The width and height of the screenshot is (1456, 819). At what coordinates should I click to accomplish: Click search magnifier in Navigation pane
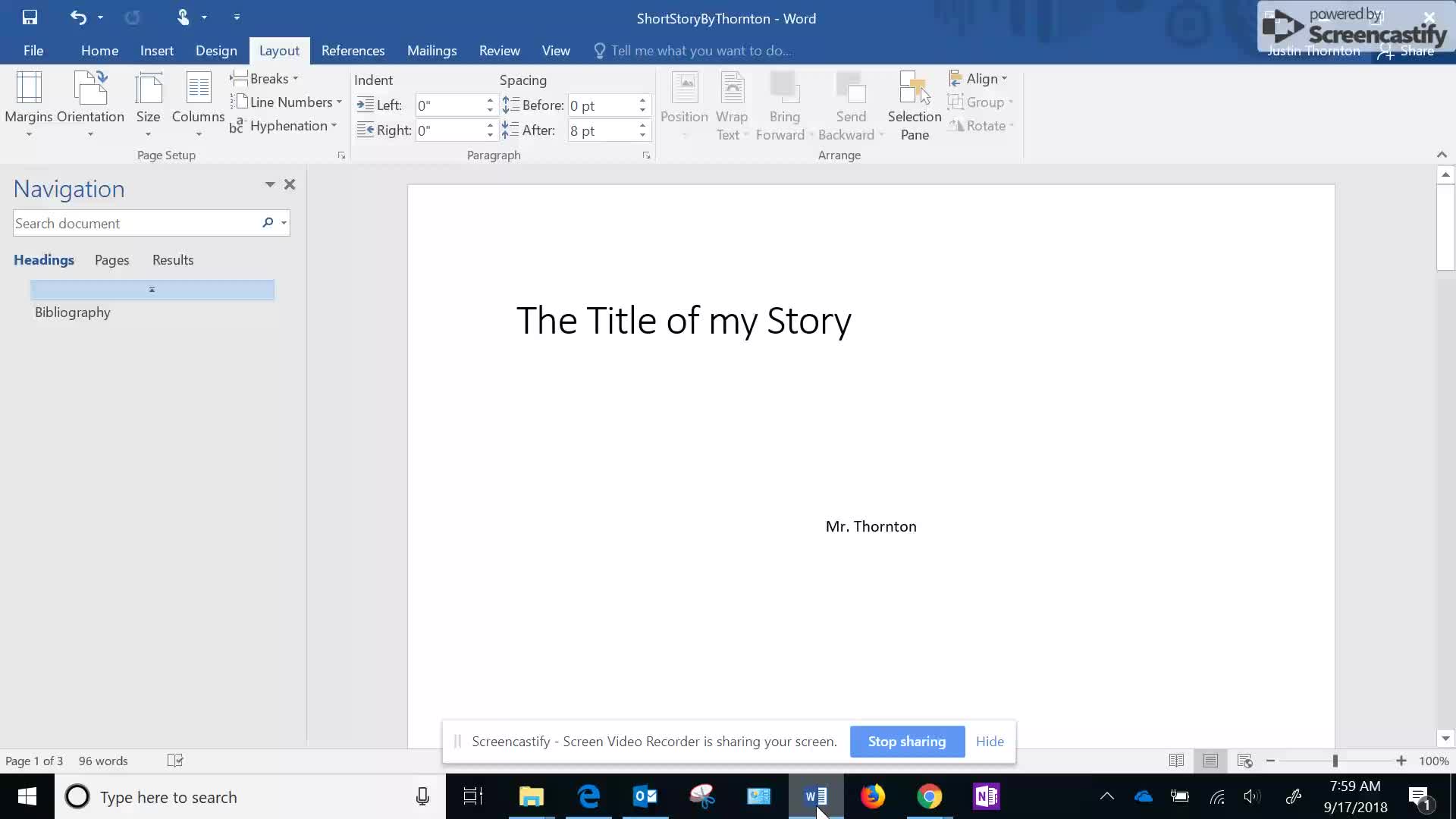coord(268,223)
